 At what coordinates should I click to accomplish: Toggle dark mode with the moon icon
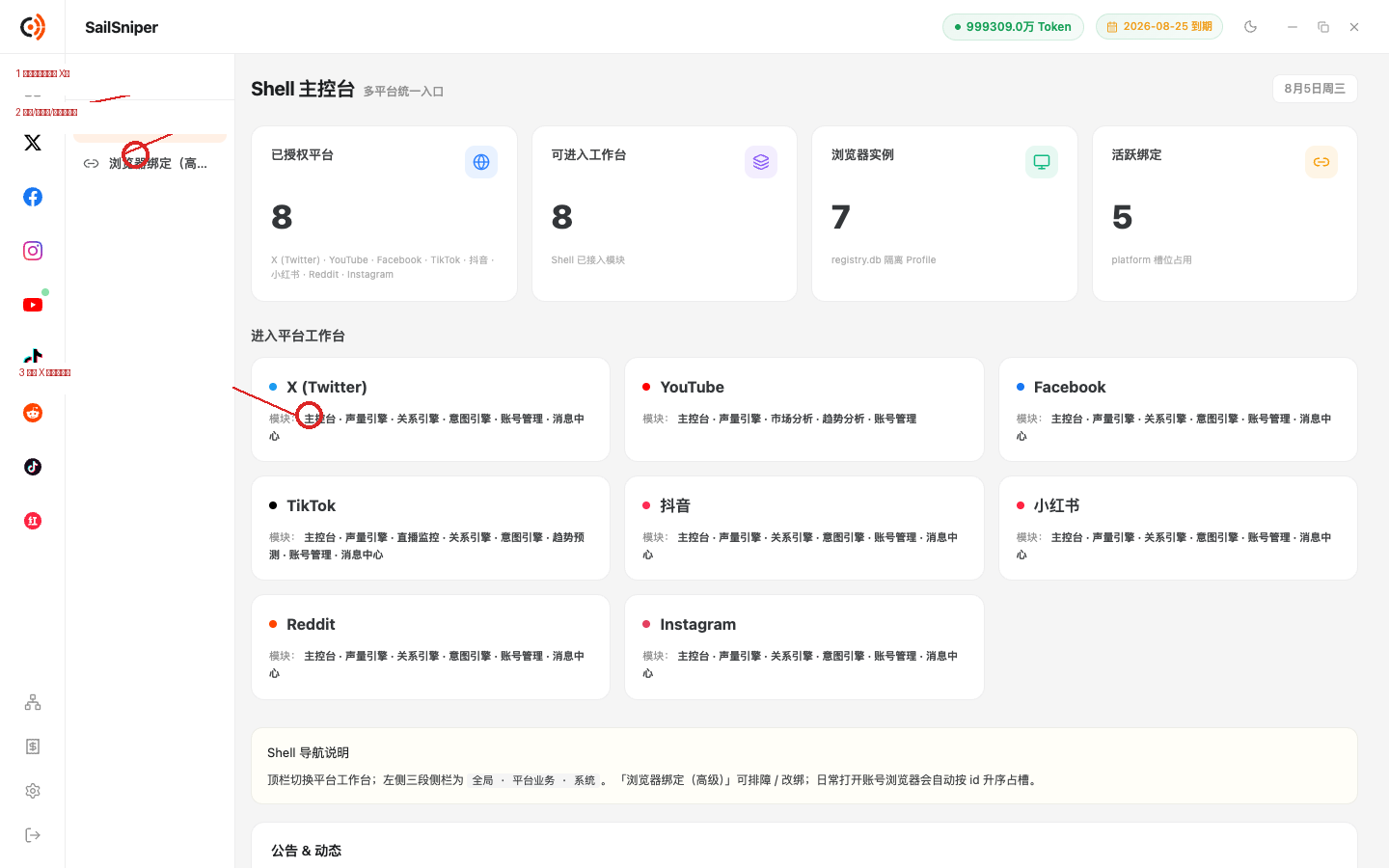pyautogui.click(x=1251, y=27)
